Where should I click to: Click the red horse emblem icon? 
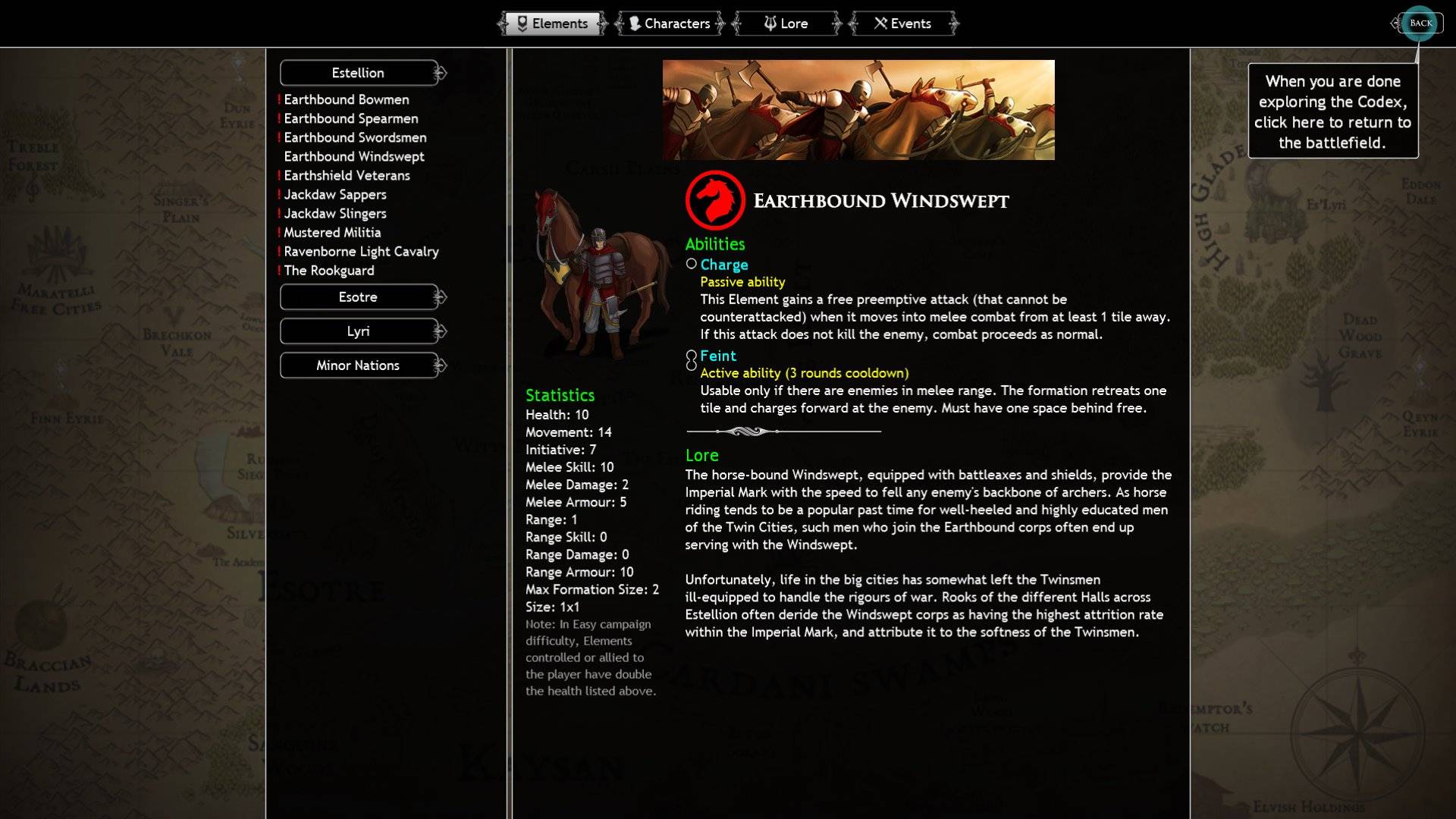pyautogui.click(x=714, y=200)
